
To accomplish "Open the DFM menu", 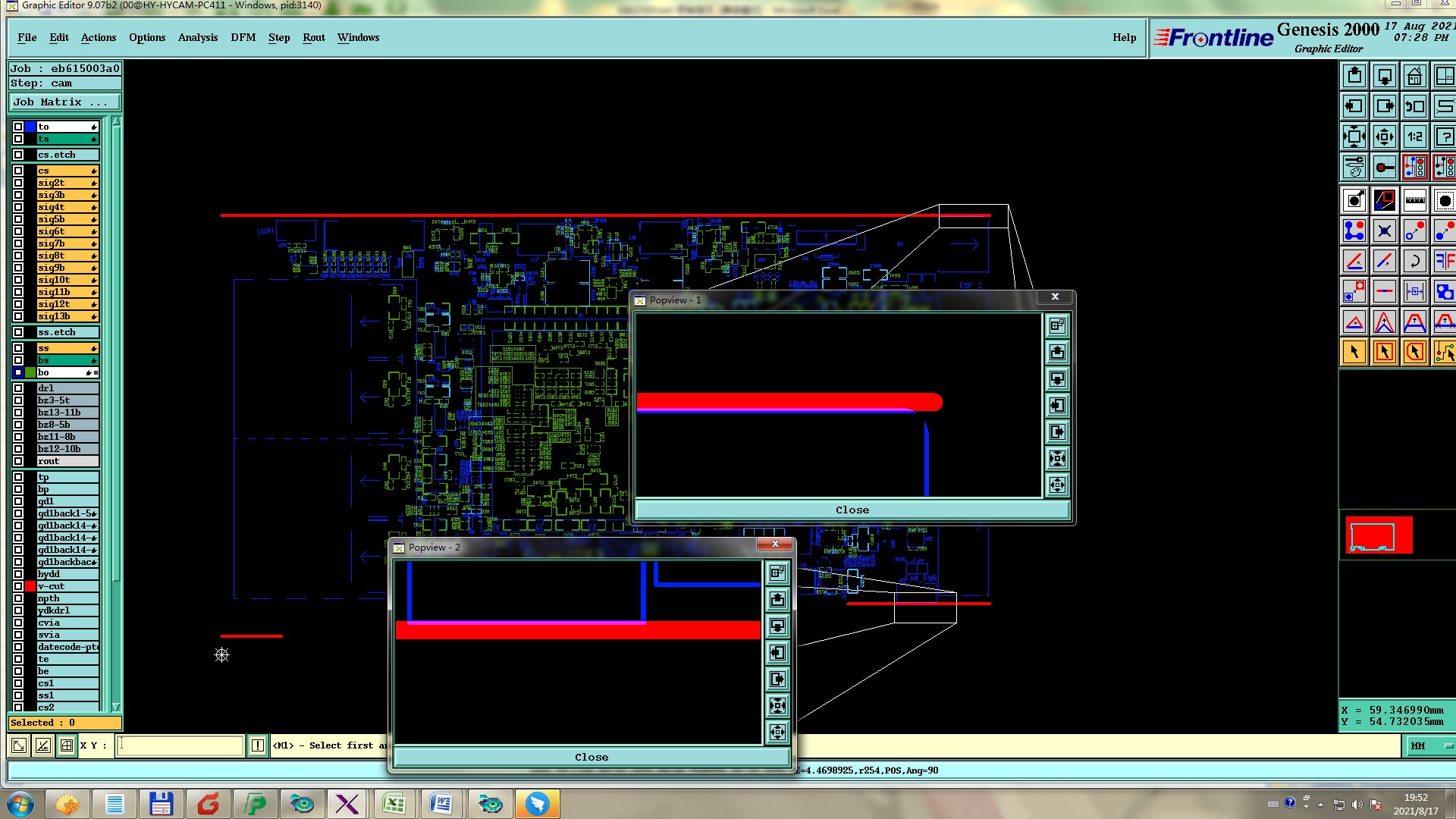I will (x=243, y=37).
